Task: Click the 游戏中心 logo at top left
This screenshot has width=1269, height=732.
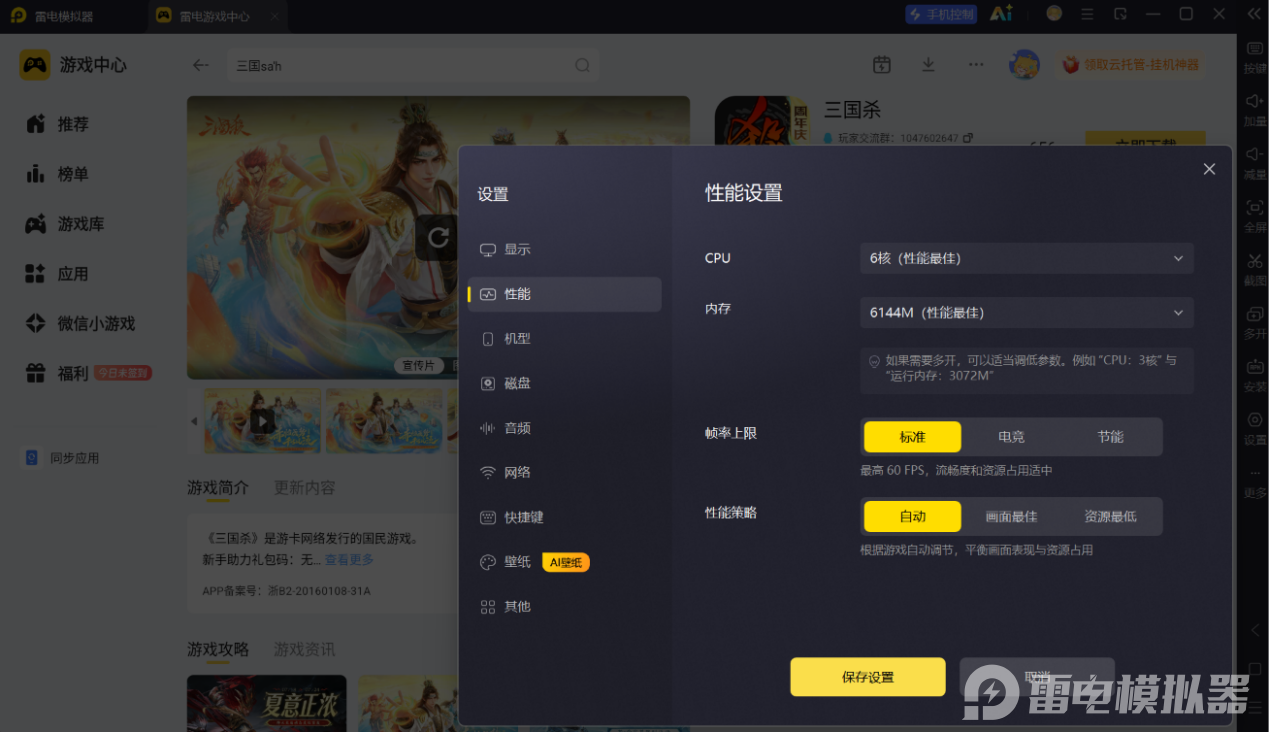Action: click(x=73, y=65)
